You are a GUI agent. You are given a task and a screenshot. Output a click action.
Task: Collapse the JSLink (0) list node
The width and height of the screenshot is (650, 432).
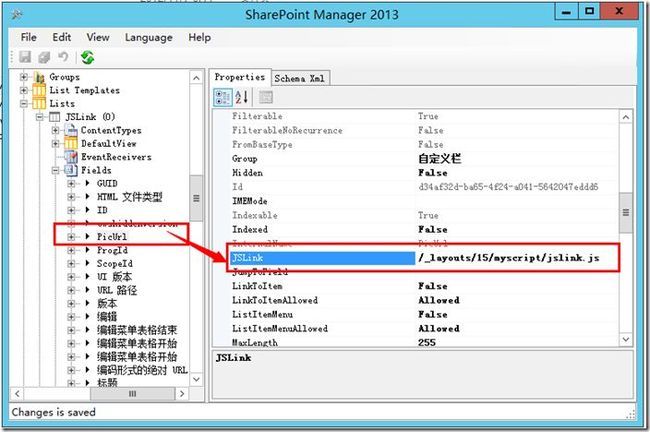pyautogui.click(x=40, y=117)
